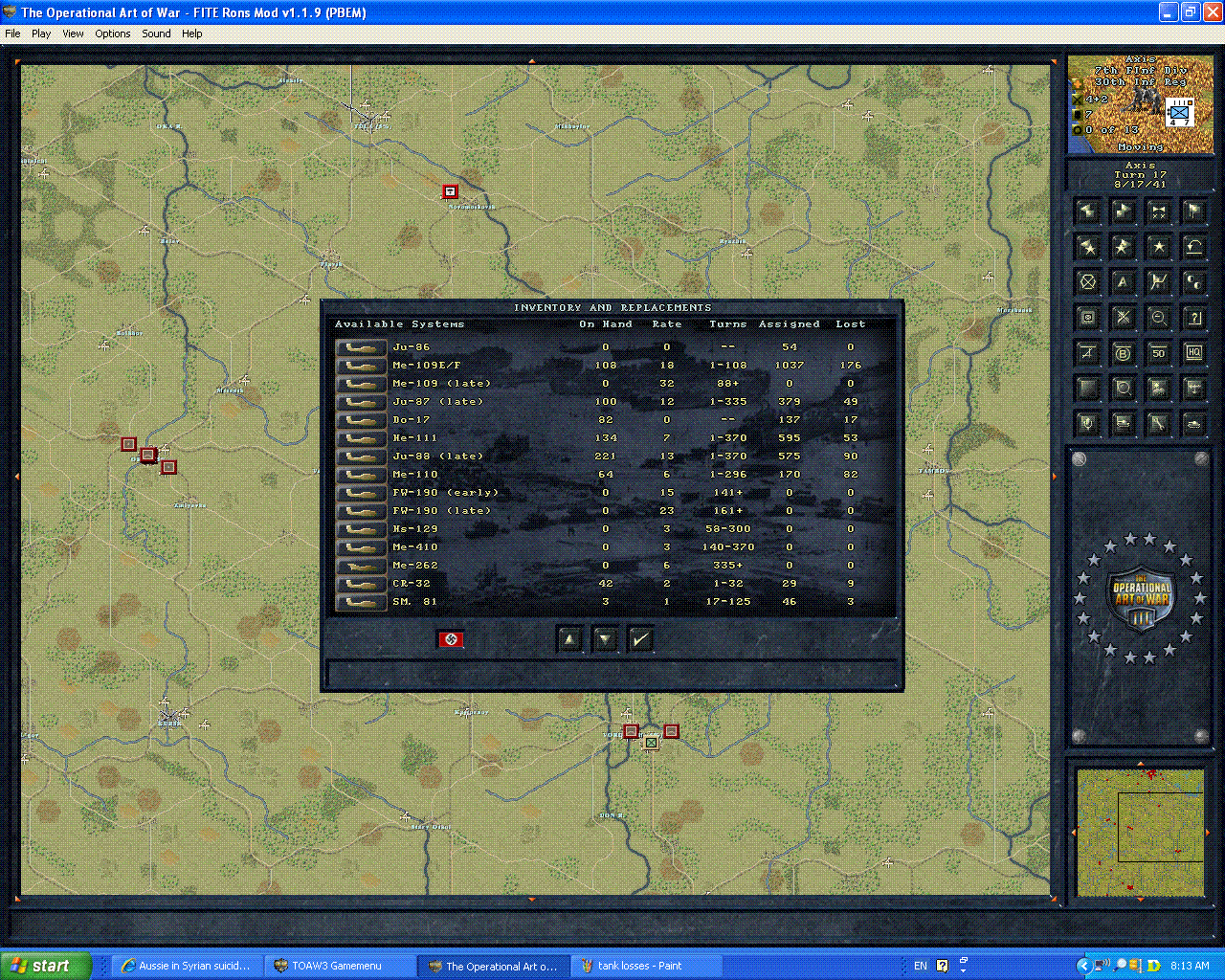Click the bugle icon in the top toolbar row
The width and height of the screenshot is (1225, 980).
point(1158,212)
